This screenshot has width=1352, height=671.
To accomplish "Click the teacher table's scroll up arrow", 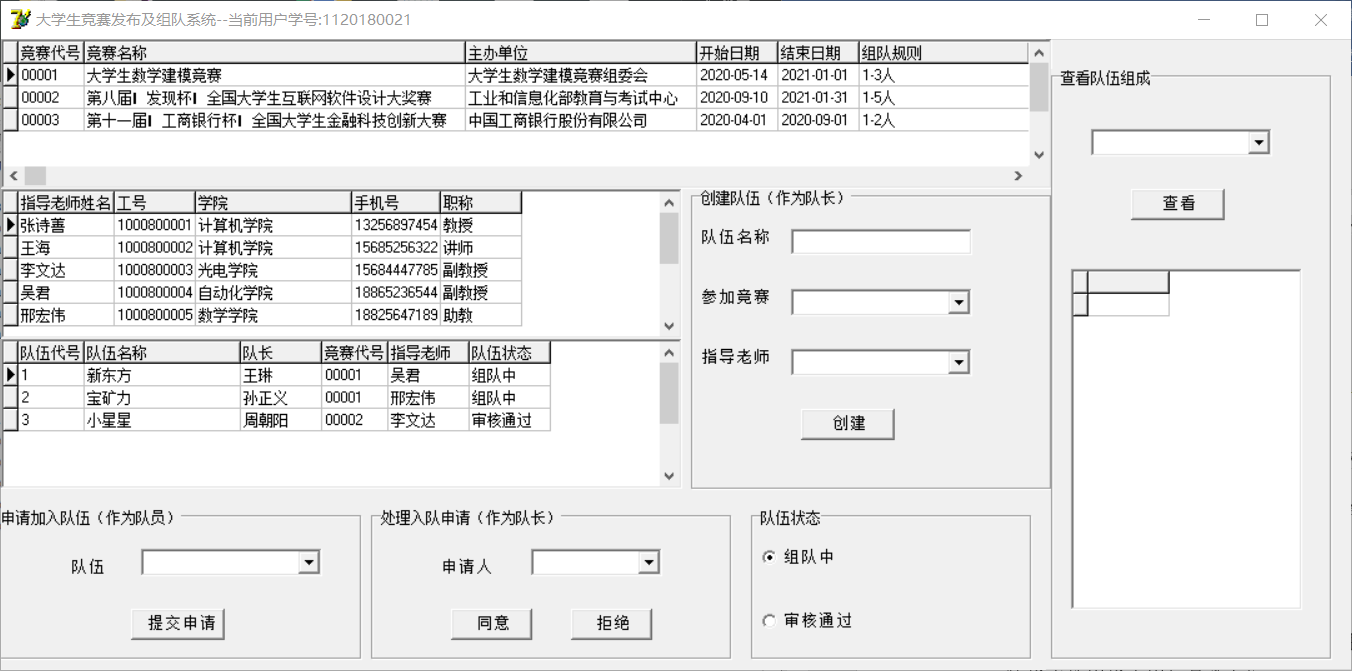I will tap(670, 203).
